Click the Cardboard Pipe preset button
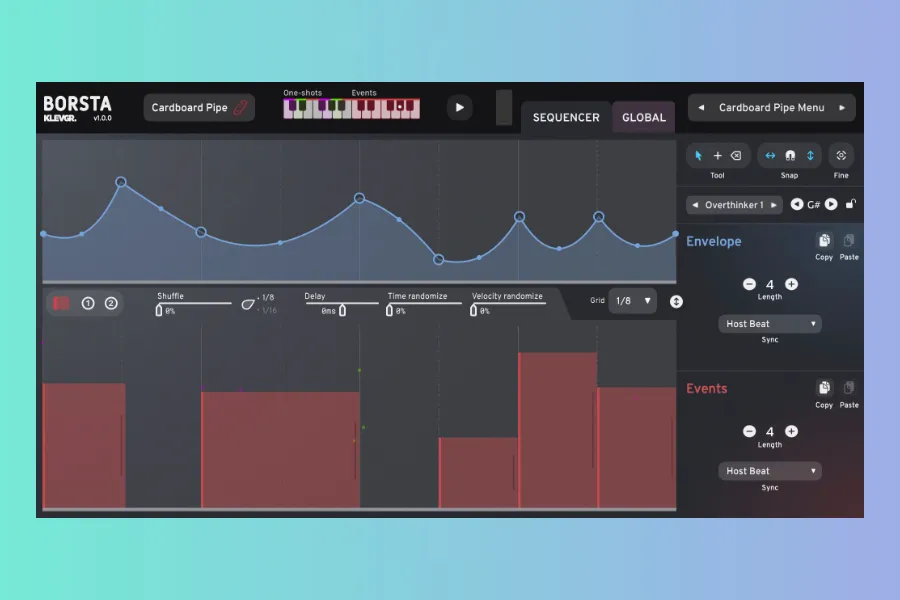 199,108
